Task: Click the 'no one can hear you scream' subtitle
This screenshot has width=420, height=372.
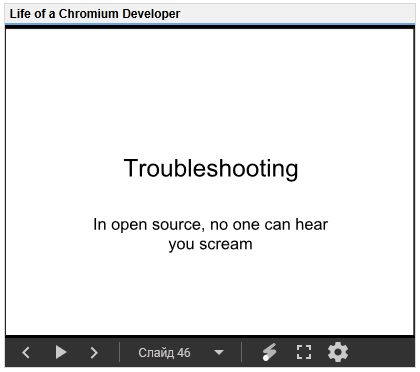Action: pos(211,234)
